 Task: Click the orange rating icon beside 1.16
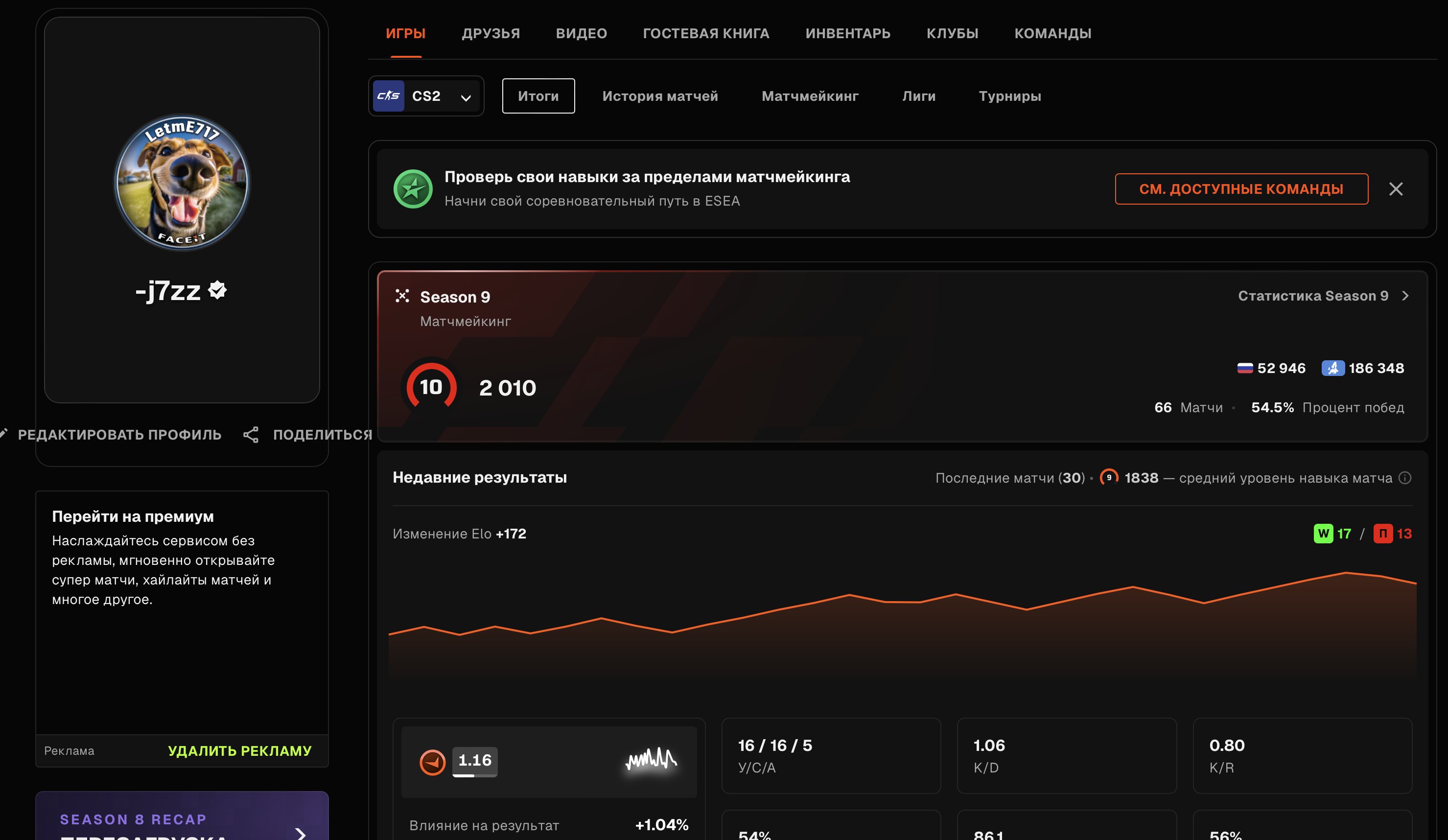point(433,763)
